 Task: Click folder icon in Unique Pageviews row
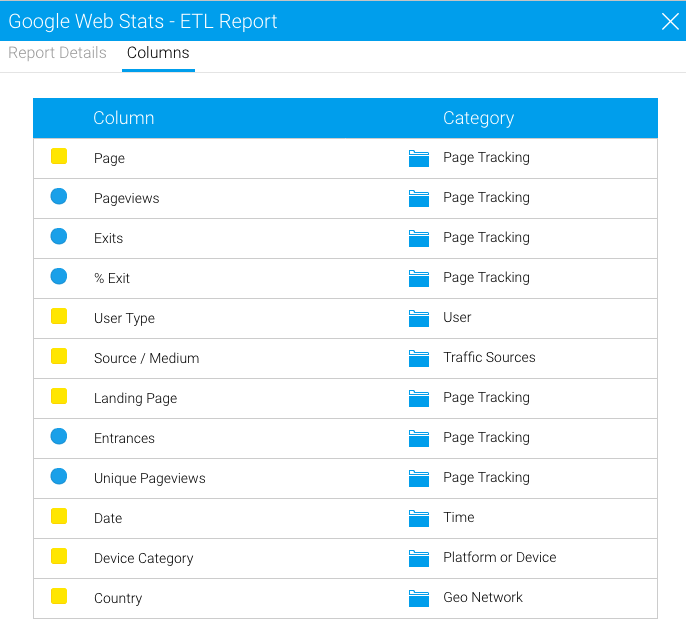coord(419,478)
